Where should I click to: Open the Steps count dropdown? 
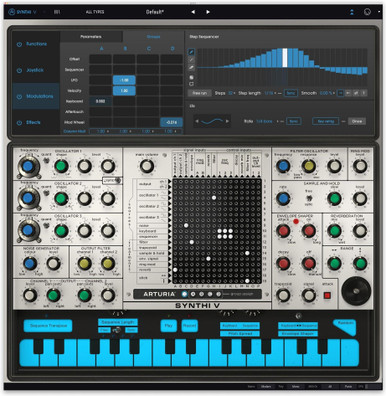click(232, 93)
